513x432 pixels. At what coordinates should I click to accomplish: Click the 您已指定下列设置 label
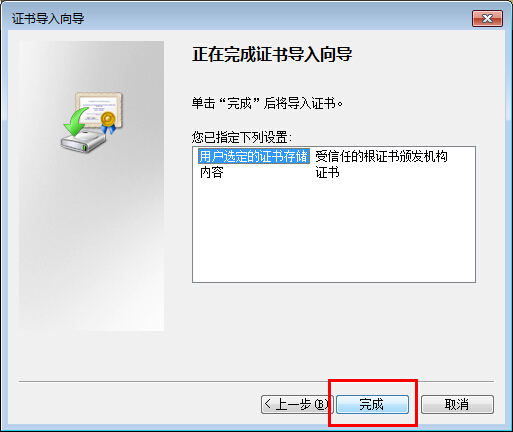(242, 137)
